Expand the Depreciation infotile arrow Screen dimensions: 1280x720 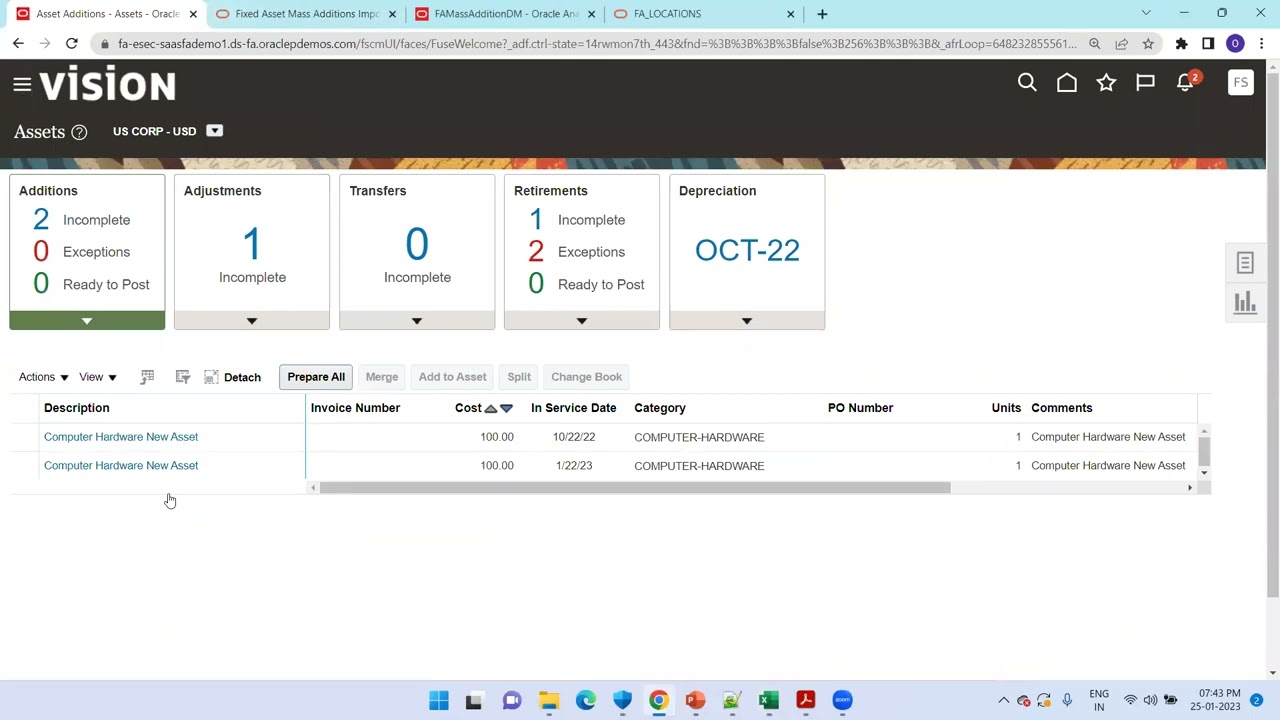click(747, 321)
